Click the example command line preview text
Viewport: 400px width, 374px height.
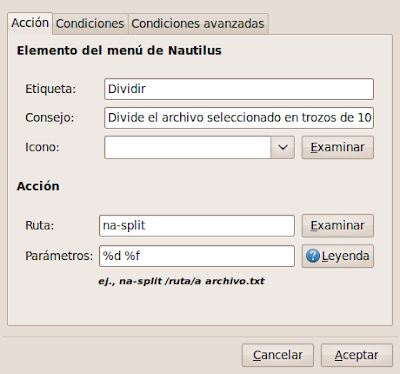point(181,281)
